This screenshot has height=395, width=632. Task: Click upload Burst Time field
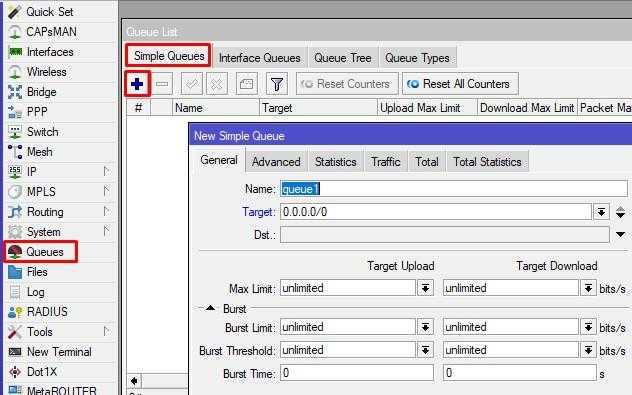357,373
